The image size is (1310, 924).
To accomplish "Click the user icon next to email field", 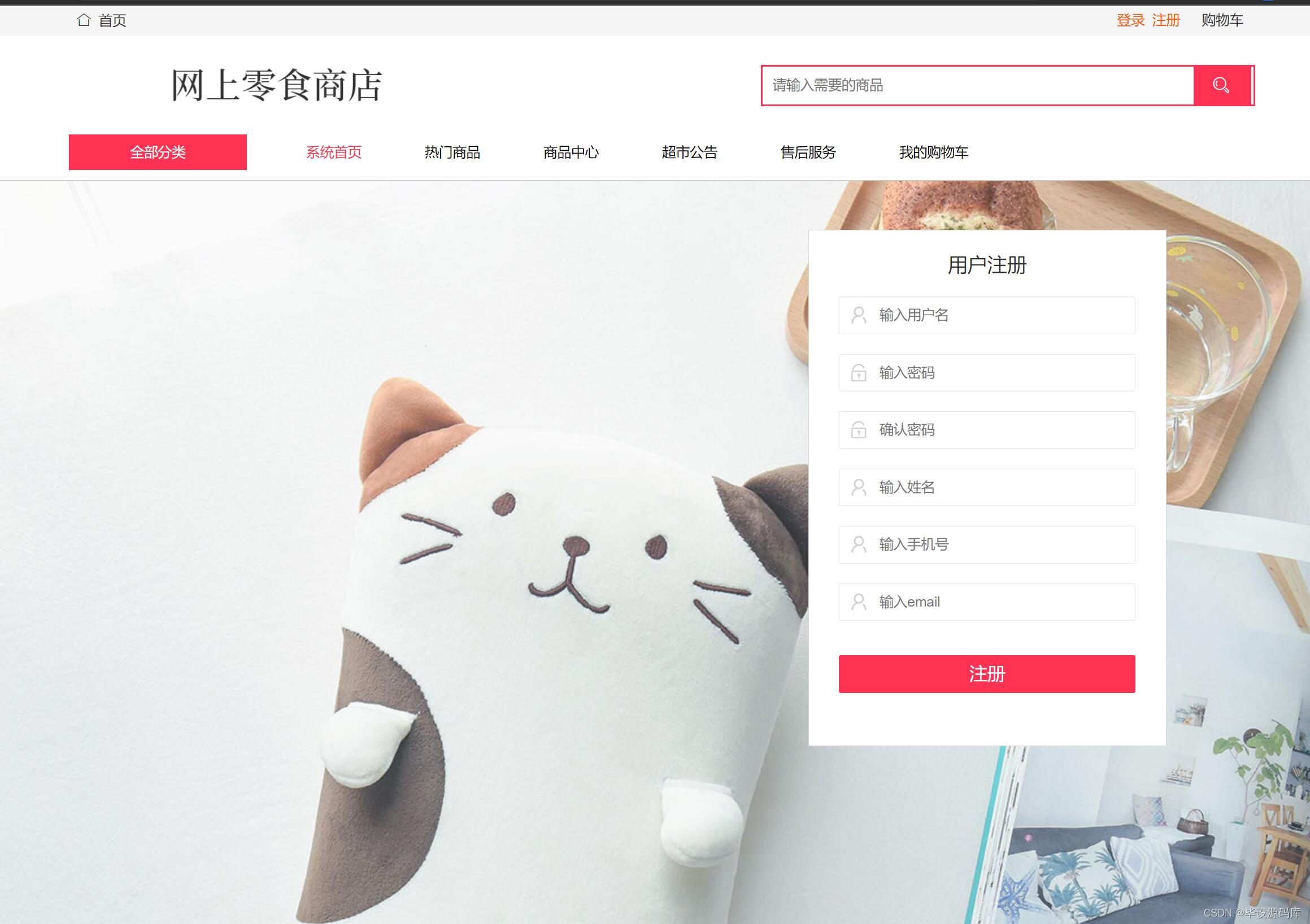I will tap(860, 601).
